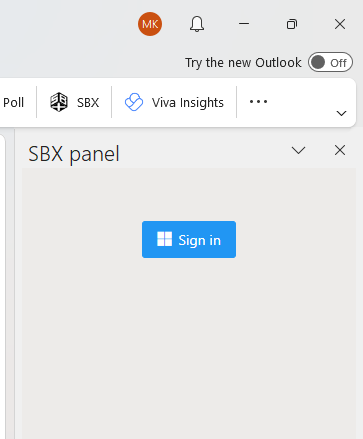This screenshot has height=439, width=363.
Task: Minimize the Outlook window
Action: (x=244, y=24)
